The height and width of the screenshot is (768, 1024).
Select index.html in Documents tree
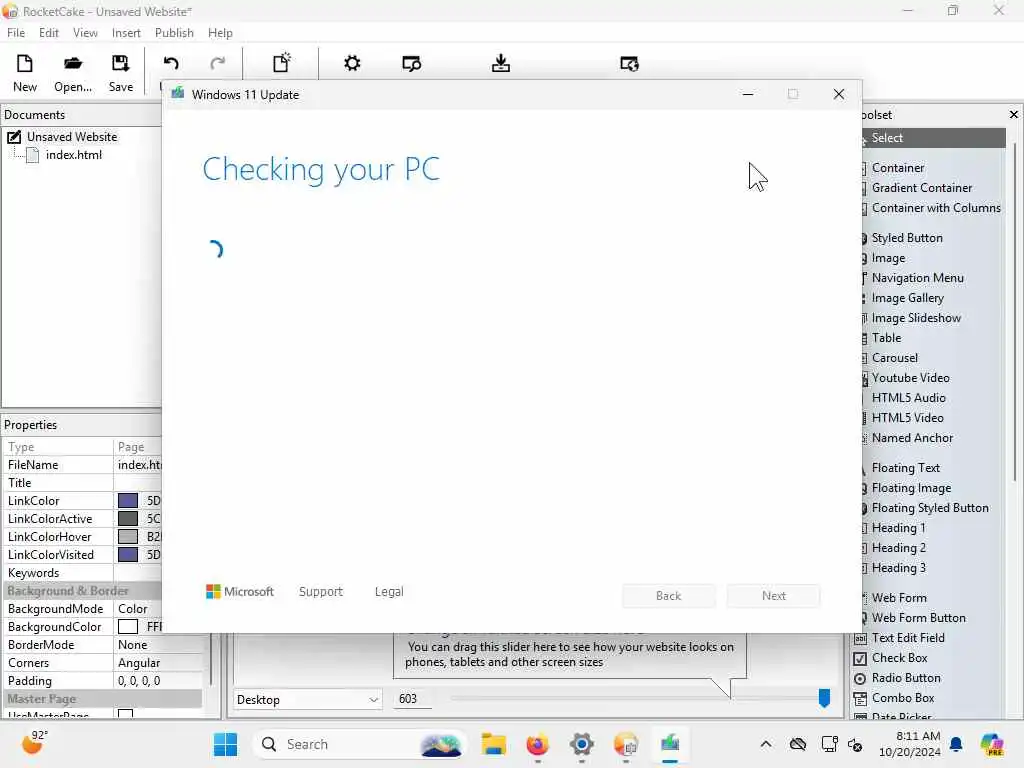click(73, 155)
